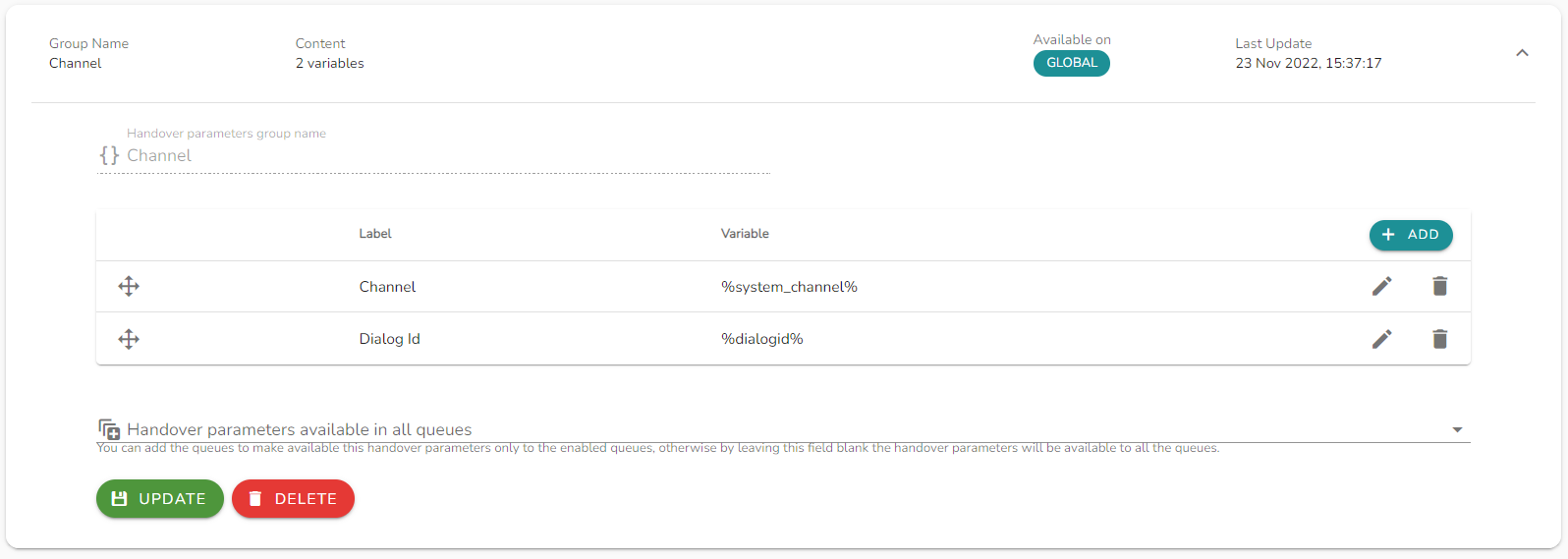Delete the Dialog Id row

click(1439, 339)
